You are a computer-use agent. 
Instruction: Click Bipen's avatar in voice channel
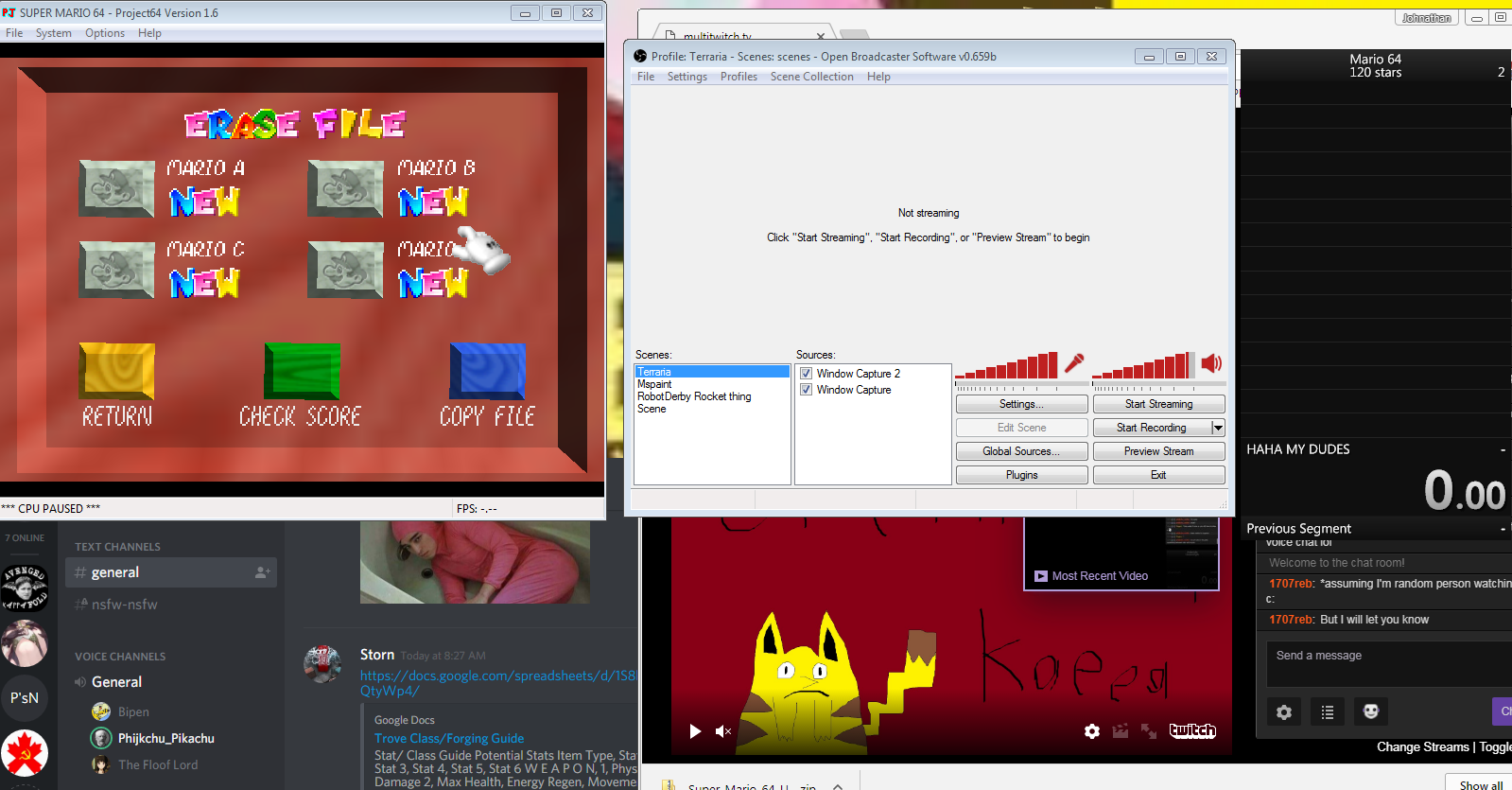coord(101,711)
